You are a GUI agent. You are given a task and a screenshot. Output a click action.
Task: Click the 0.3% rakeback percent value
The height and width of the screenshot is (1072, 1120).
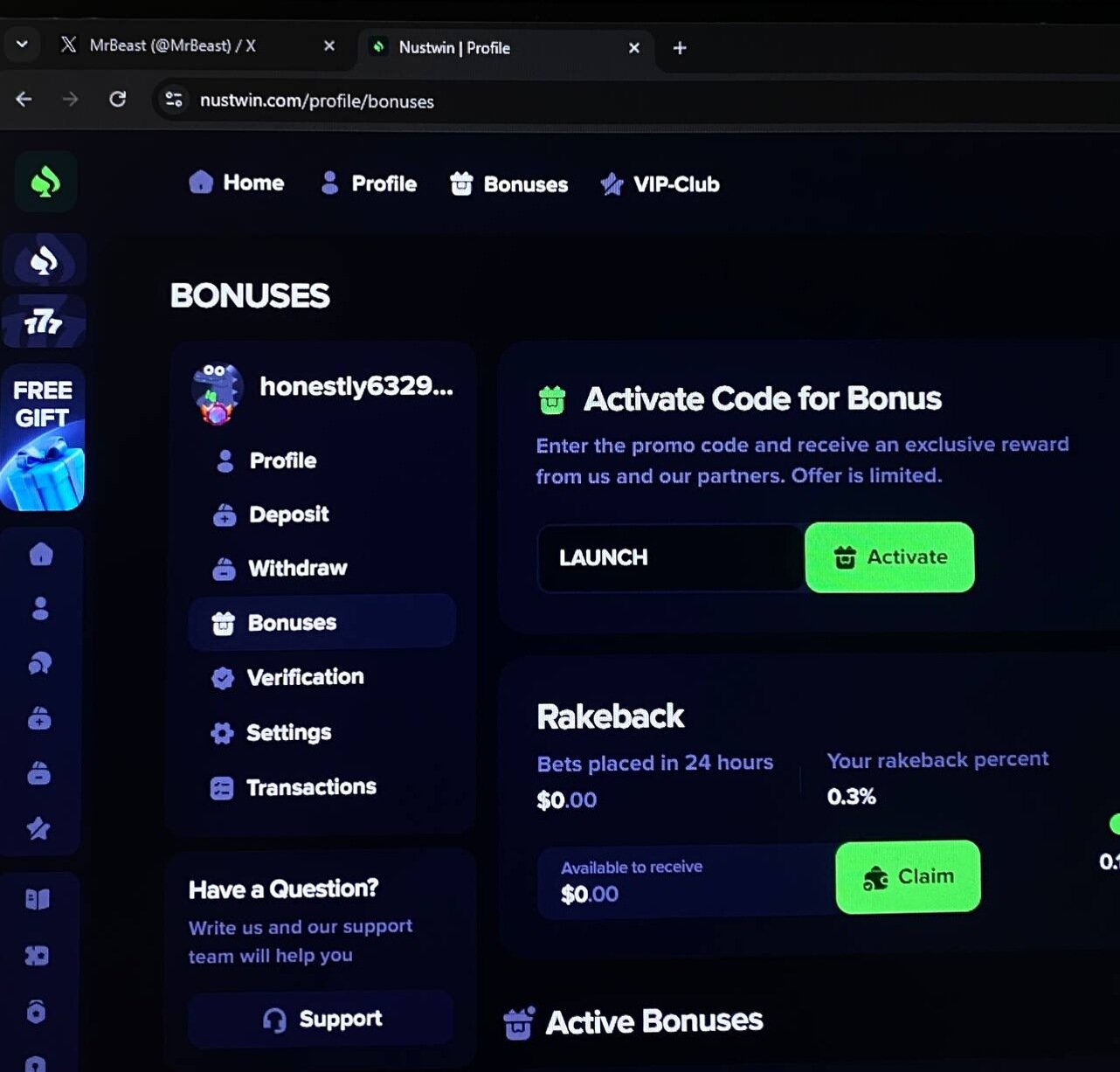click(852, 797)
